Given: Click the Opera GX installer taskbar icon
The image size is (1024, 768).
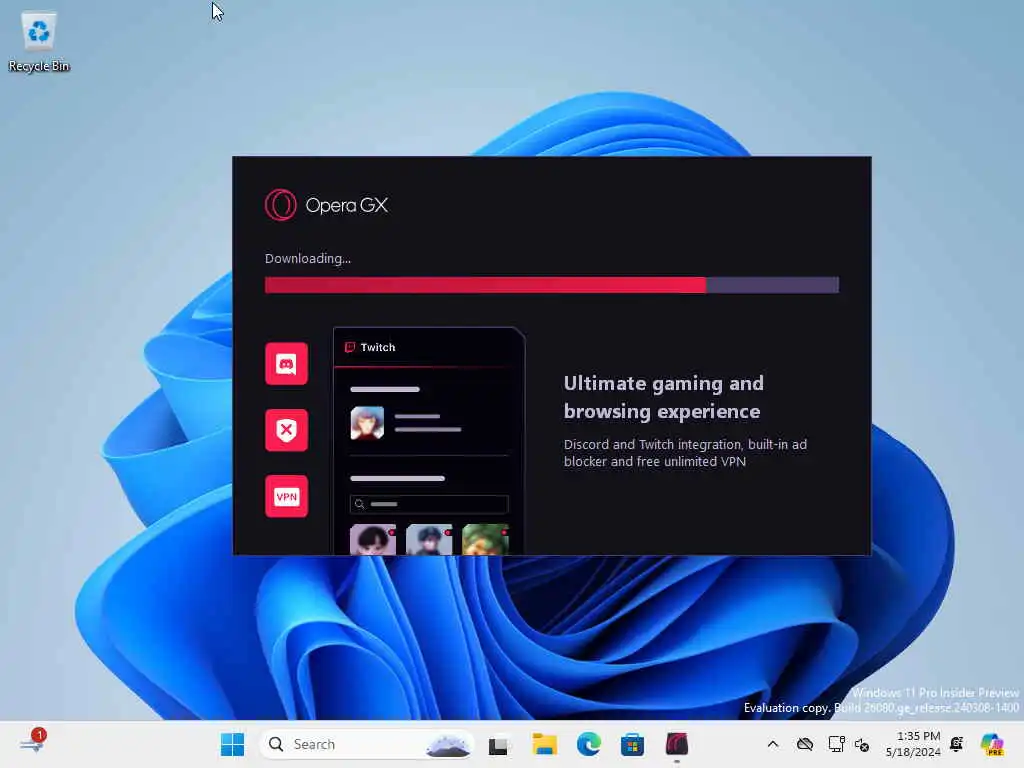Looking at the screenshot, I should (677, 744).
